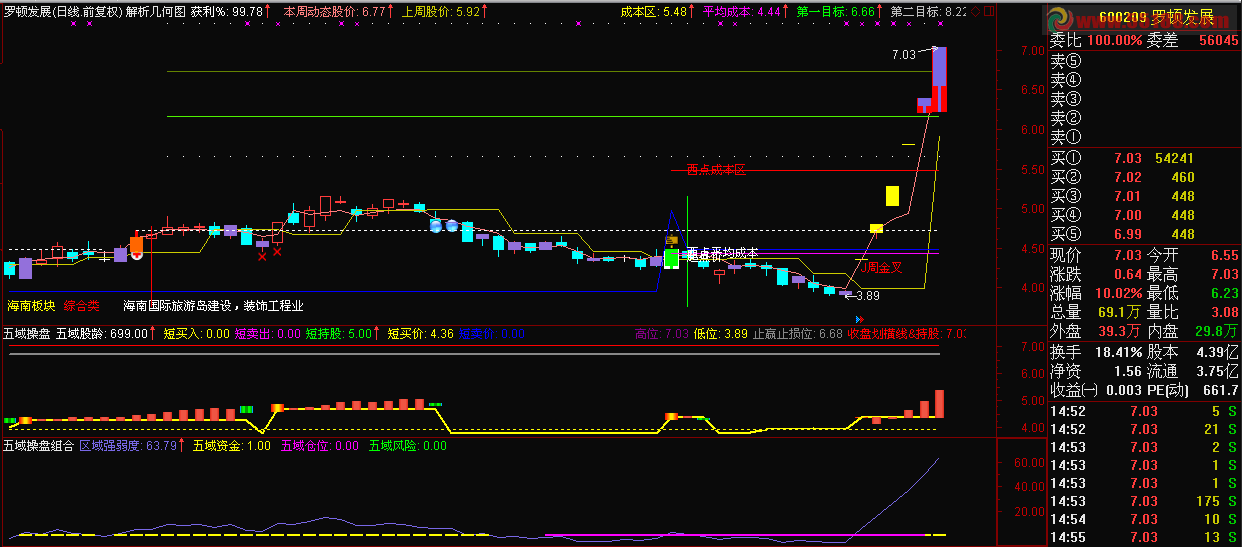The width and height of the screenshot is (1242, 547).
Task: Click the 第一目标 6.66 readout
Action: (835, 11)
